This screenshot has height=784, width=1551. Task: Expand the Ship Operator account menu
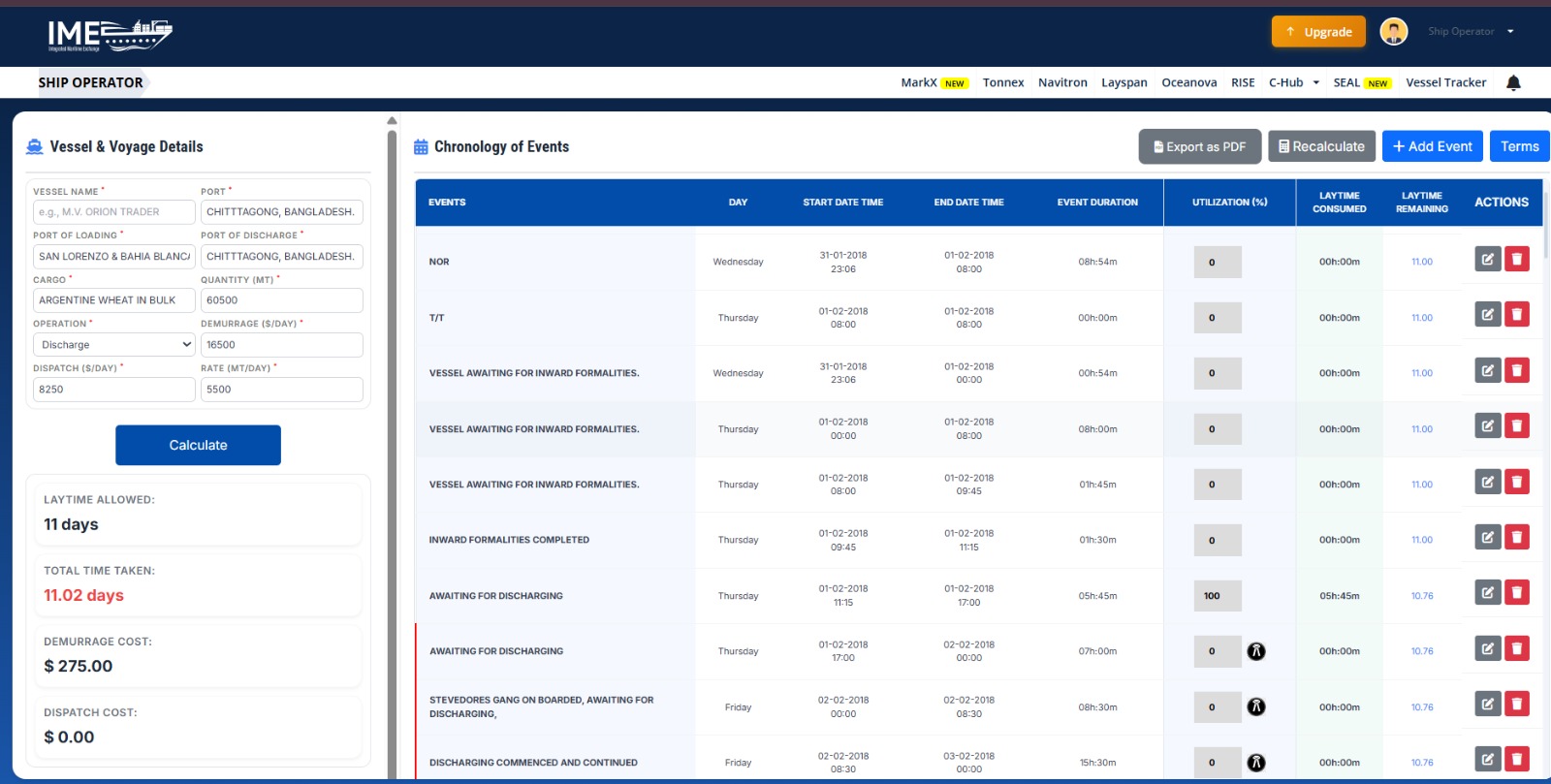pyautogui.click(x=1510, y=32)
